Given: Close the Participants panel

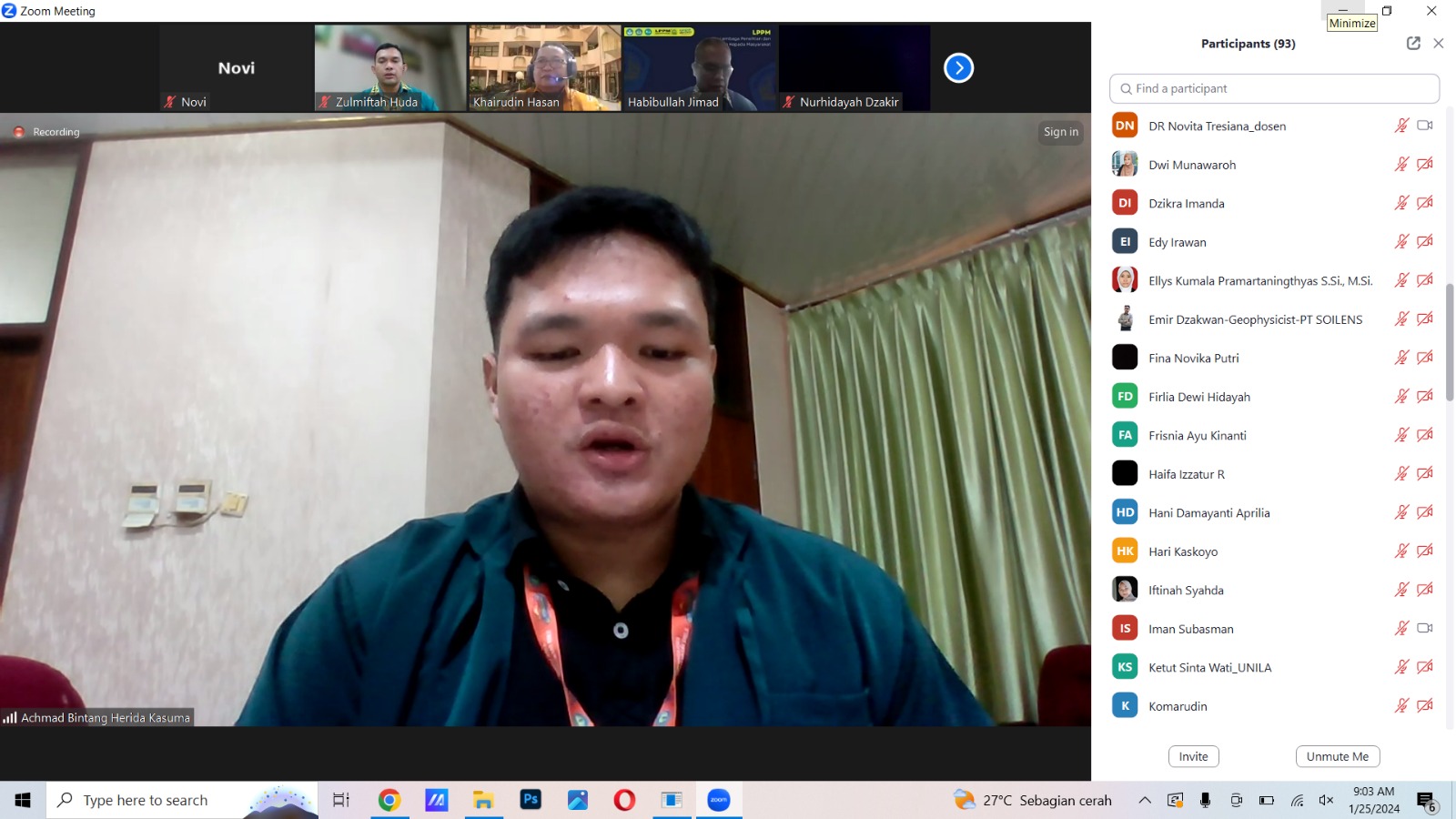Looking at the screenshot, I should click(1439, 43).
